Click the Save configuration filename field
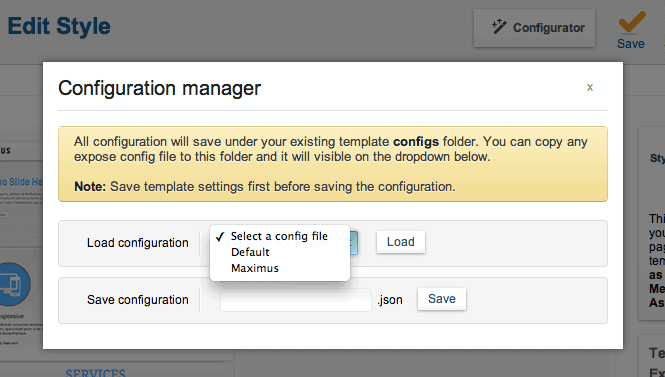Screen dimensions: 665x377 (x=296, y=300)
